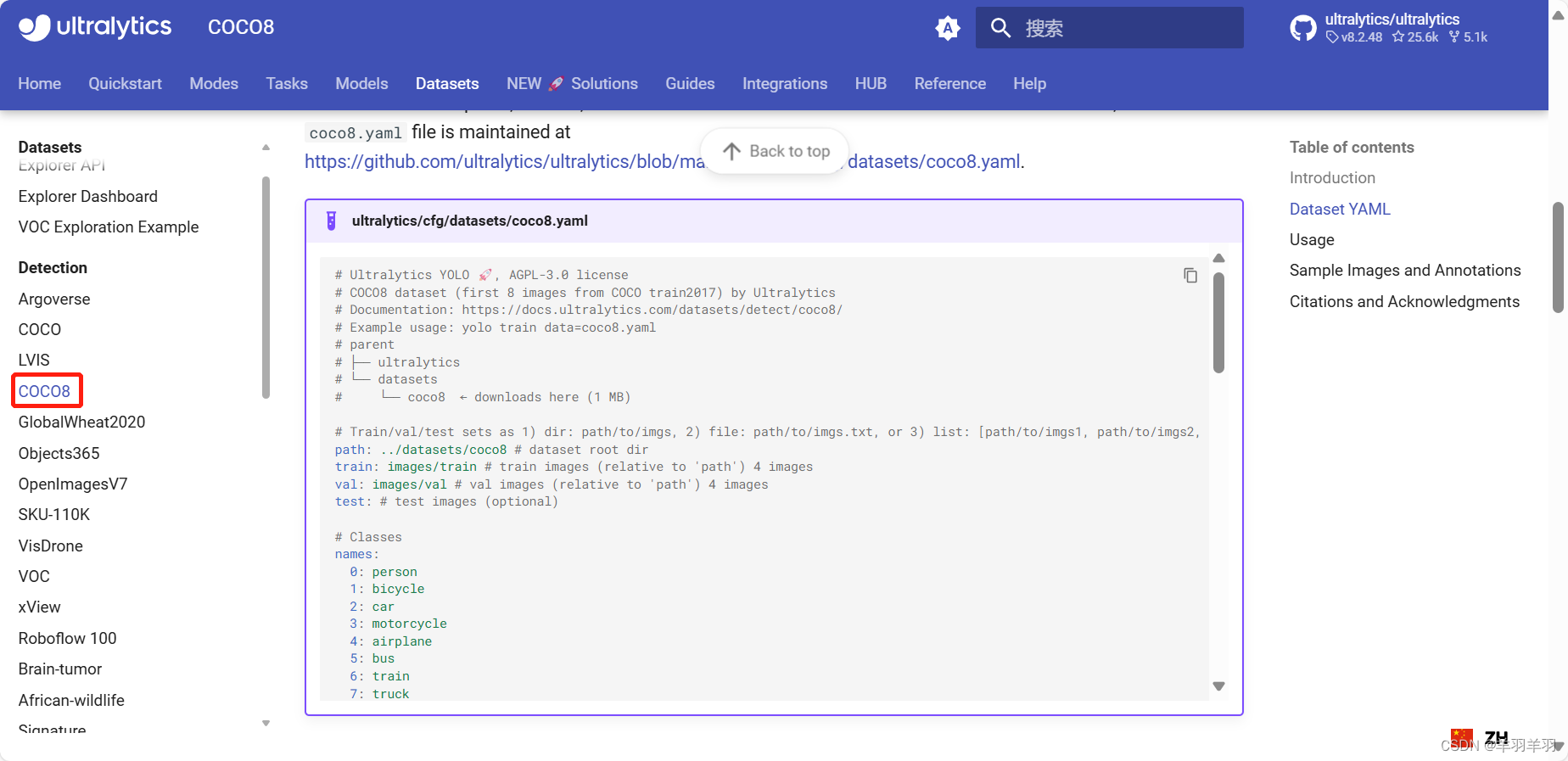Click the search magnifier icon
The width and height of the screenshot is (1568, 761).
click(1000, 28)
